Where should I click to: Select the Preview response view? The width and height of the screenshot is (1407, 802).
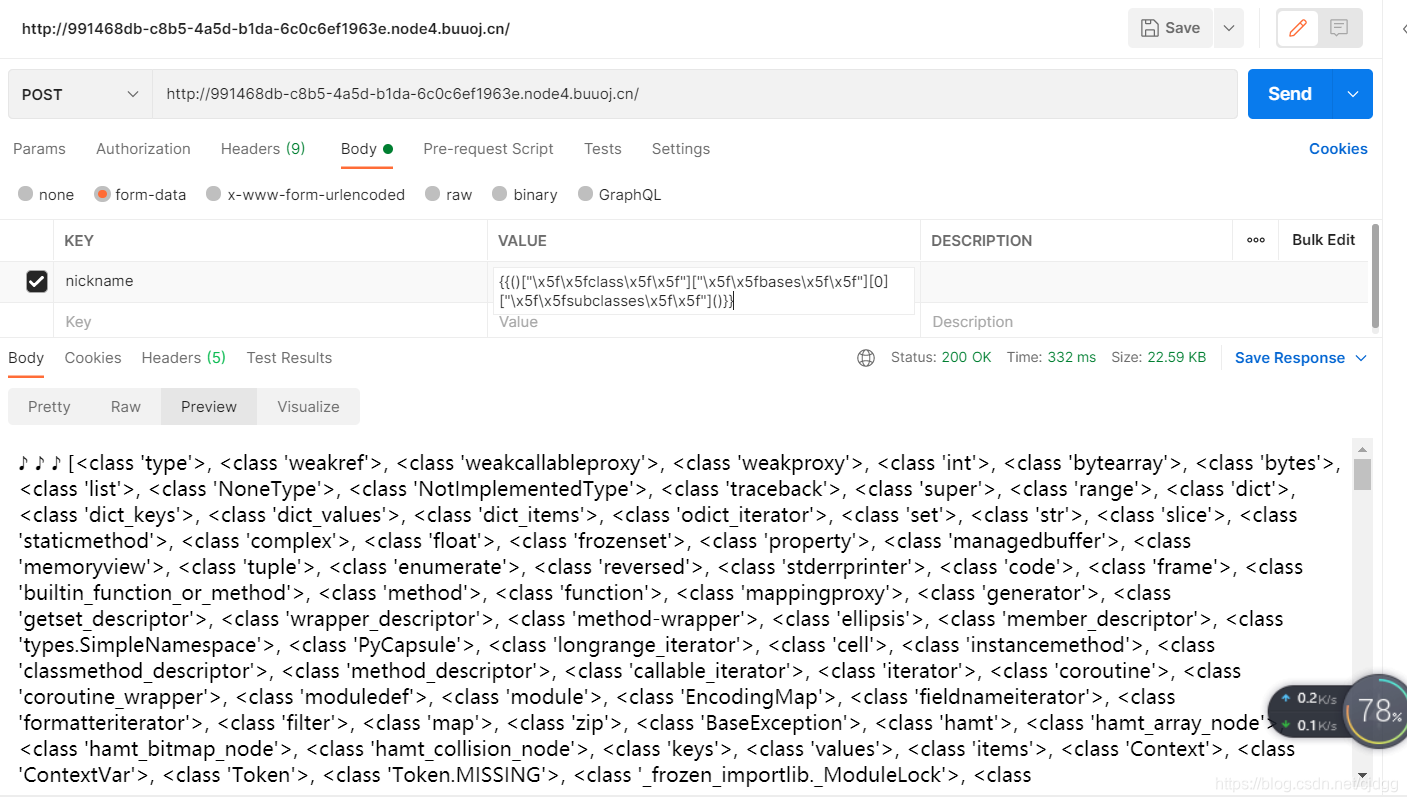point(209,407)
